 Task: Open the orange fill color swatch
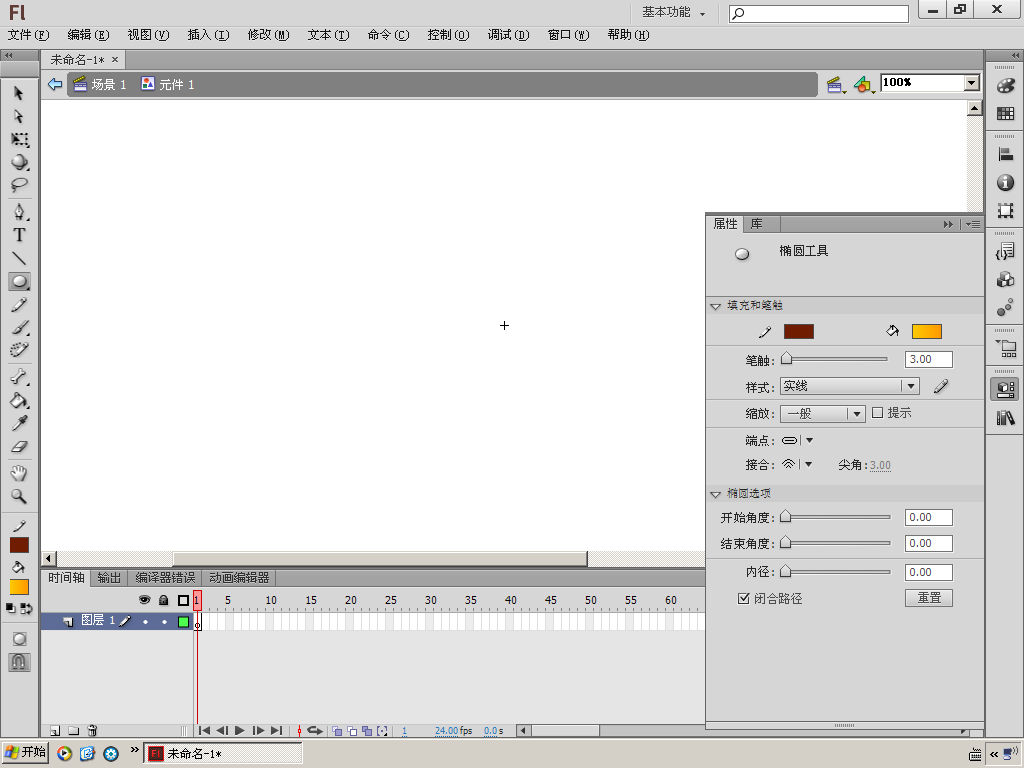tap(927, 332)
